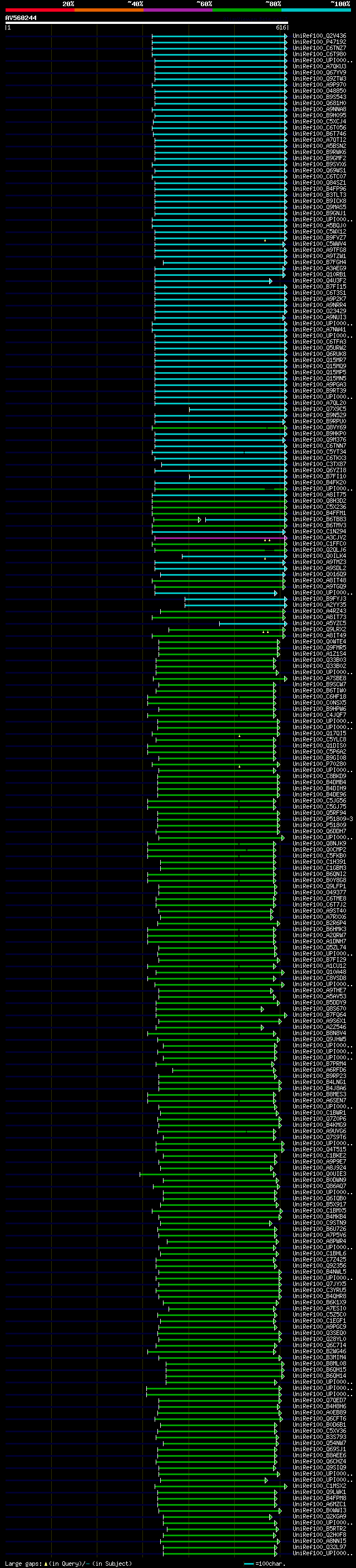Screen dimensions: 356x1568
Task: Select the UniRef100_B6TB83 label
Action: tap(319, 519)
